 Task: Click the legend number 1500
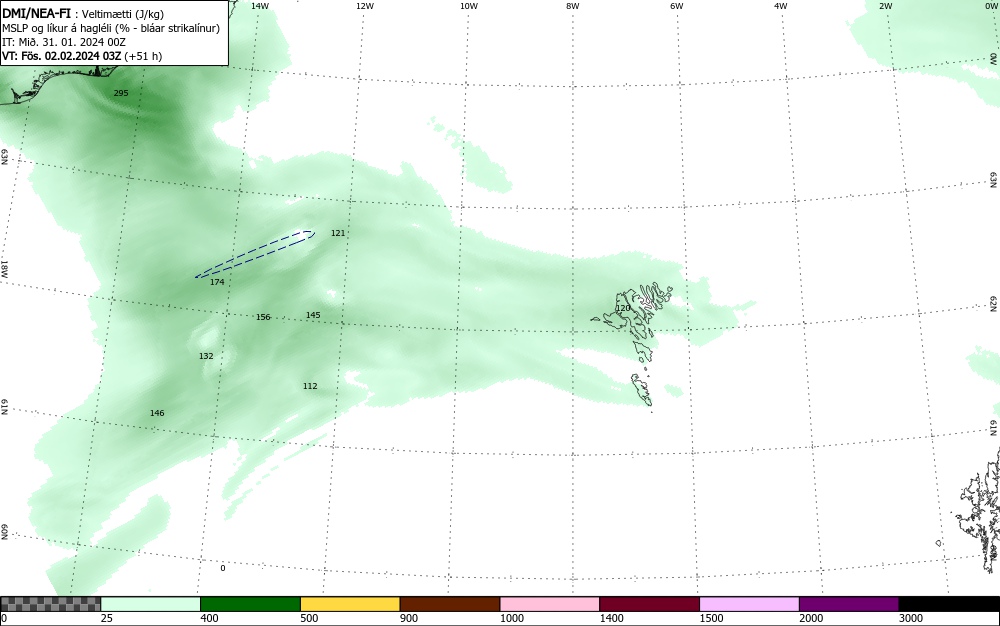coord(711,618)
